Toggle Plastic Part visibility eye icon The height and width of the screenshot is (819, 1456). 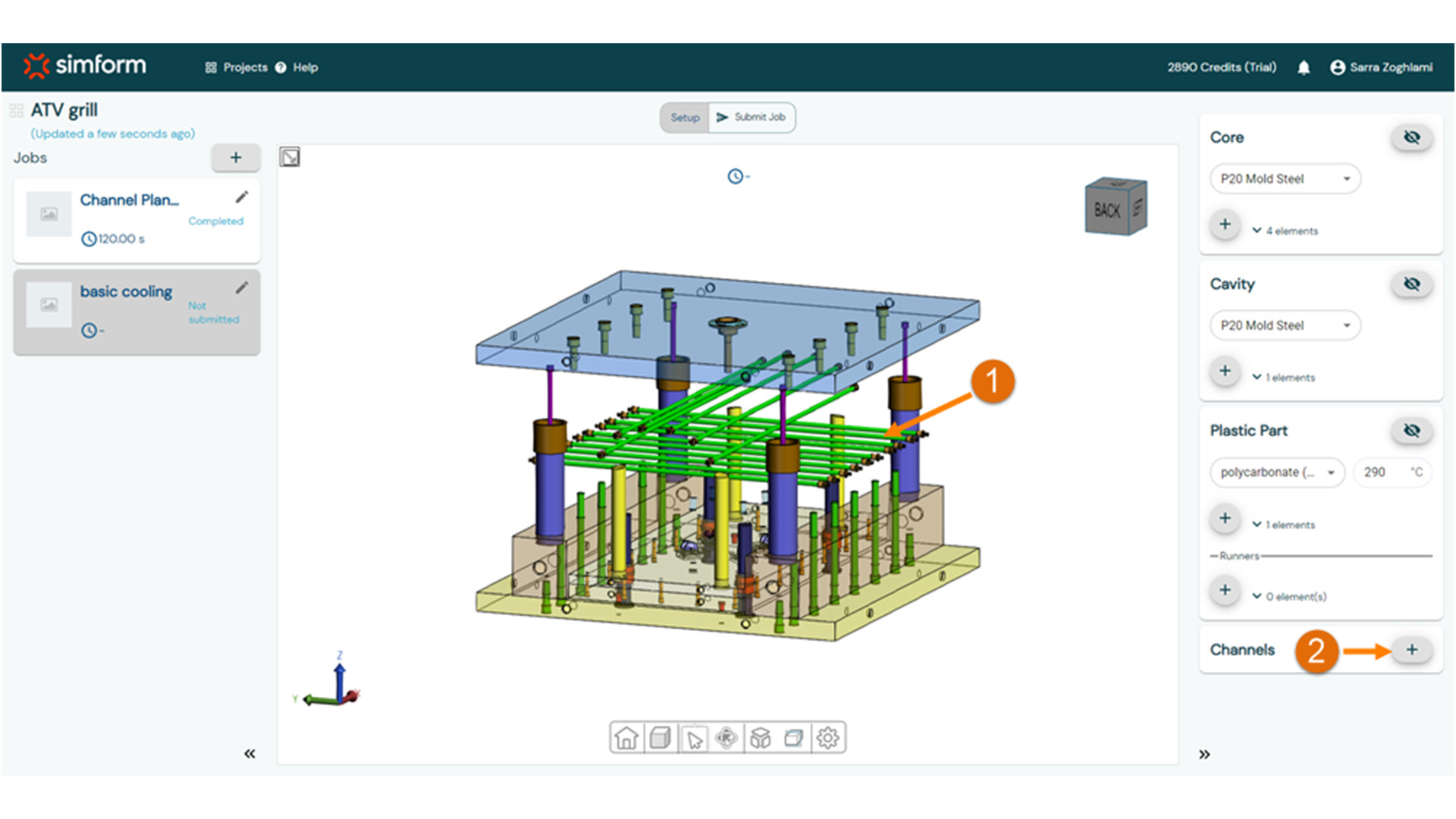pyautogui.click(x=1411, y=431)
